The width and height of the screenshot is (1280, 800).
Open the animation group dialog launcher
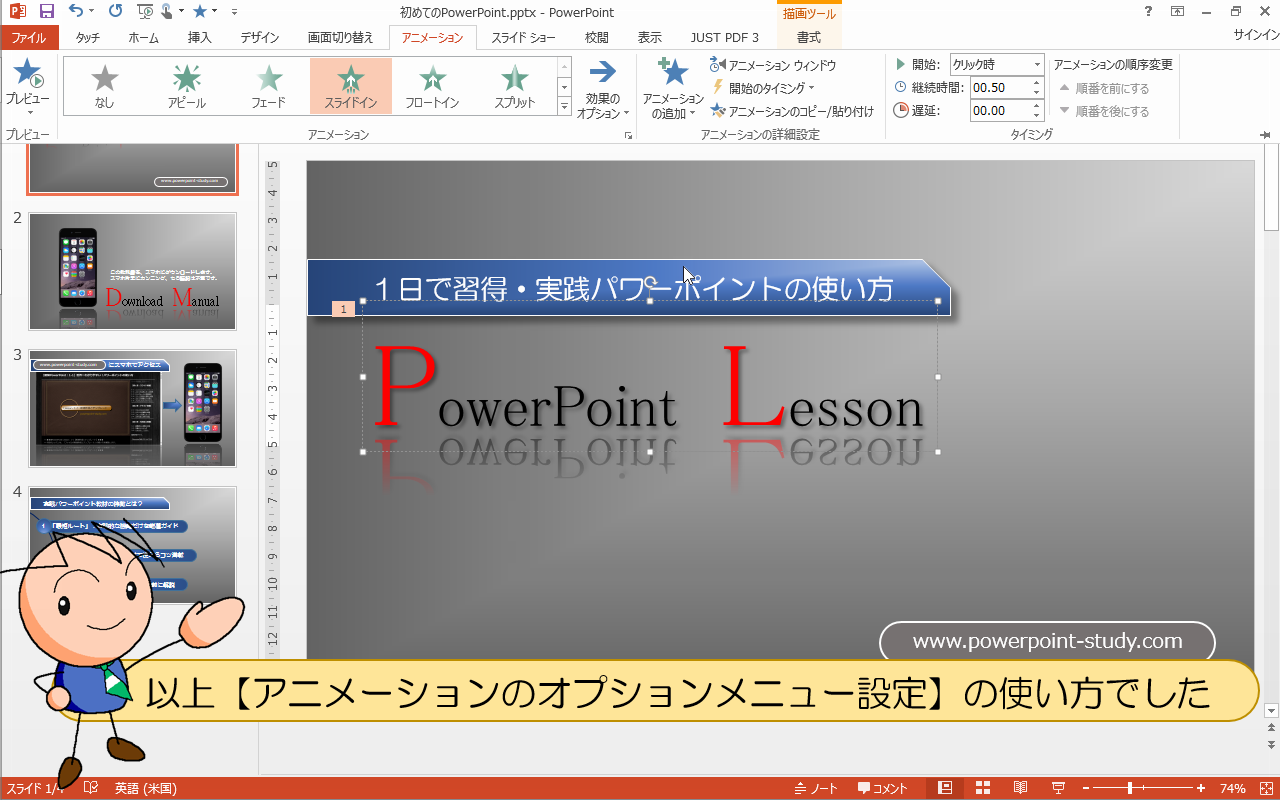tap(628, 135)
